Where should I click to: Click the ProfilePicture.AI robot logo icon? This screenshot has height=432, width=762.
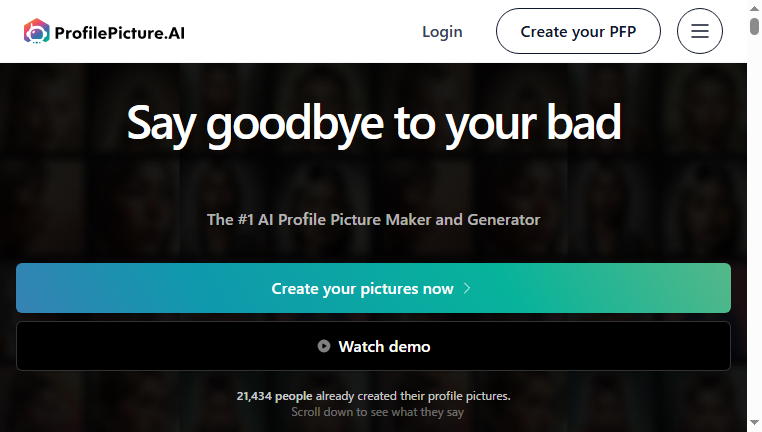click(37, 32)
